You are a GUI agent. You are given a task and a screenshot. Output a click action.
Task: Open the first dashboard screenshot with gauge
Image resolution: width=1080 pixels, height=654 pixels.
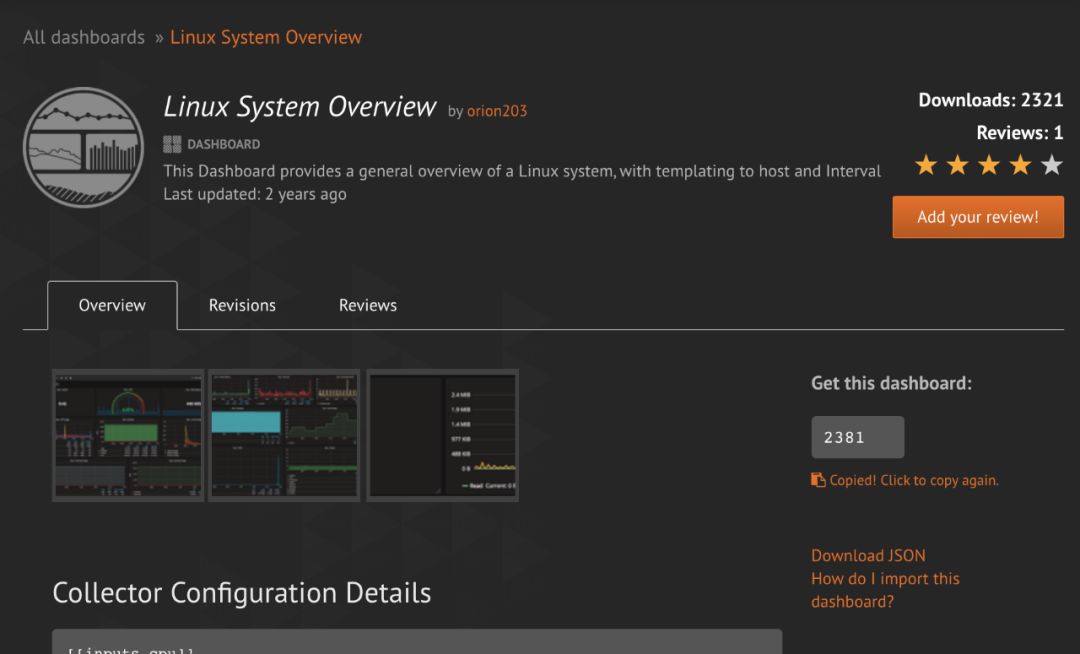point(128,435)
